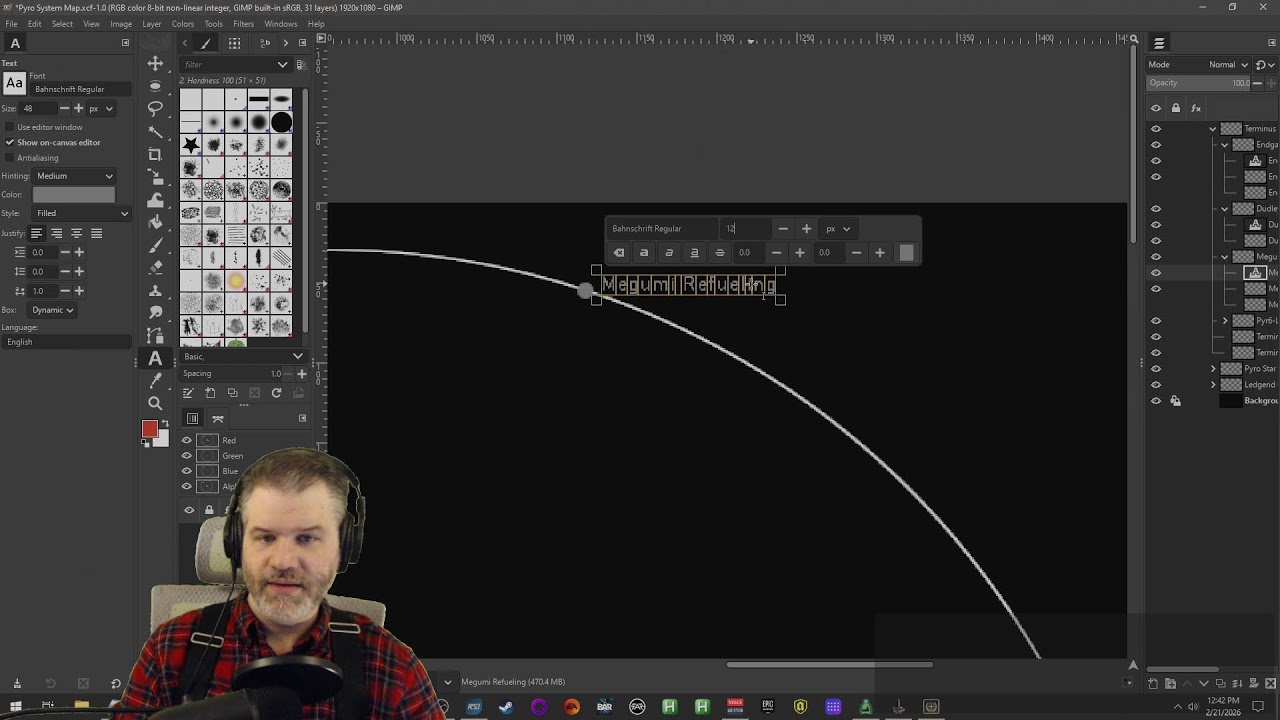This screenshot has height=720, width=1280.
Task: Uncheck Show on-canvas editor
Action: tap(10, 142)
